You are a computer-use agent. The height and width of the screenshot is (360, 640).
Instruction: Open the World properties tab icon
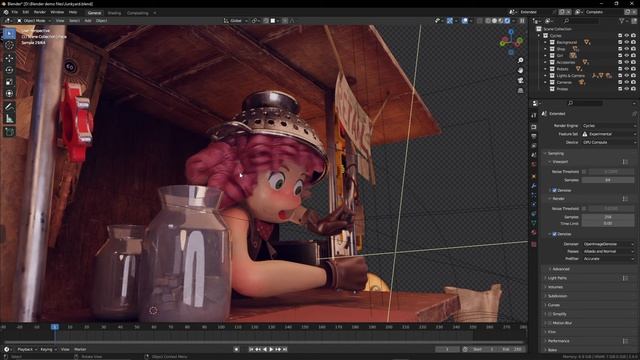533,165
